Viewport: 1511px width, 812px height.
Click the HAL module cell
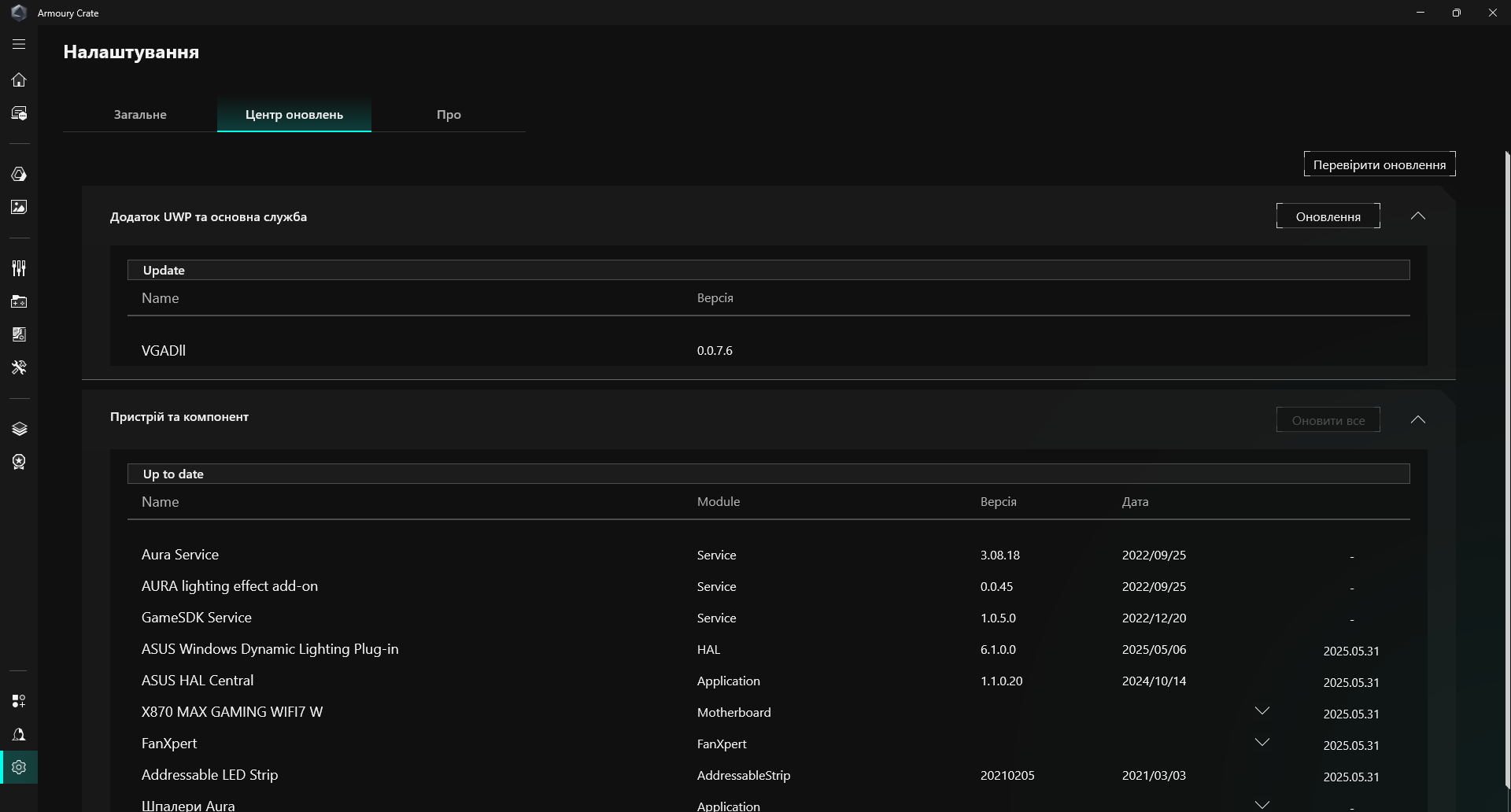708,650
